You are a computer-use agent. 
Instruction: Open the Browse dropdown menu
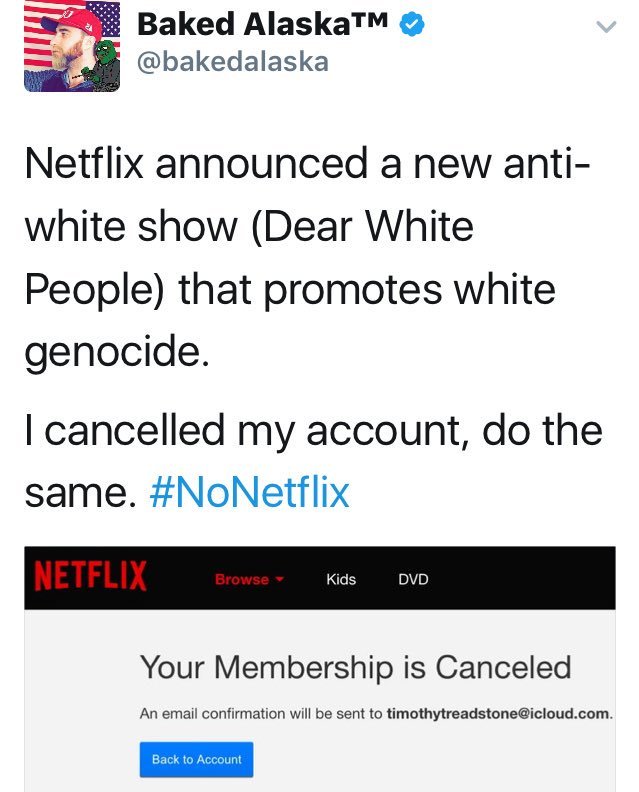pyautogui.click(x=243, y=579)
